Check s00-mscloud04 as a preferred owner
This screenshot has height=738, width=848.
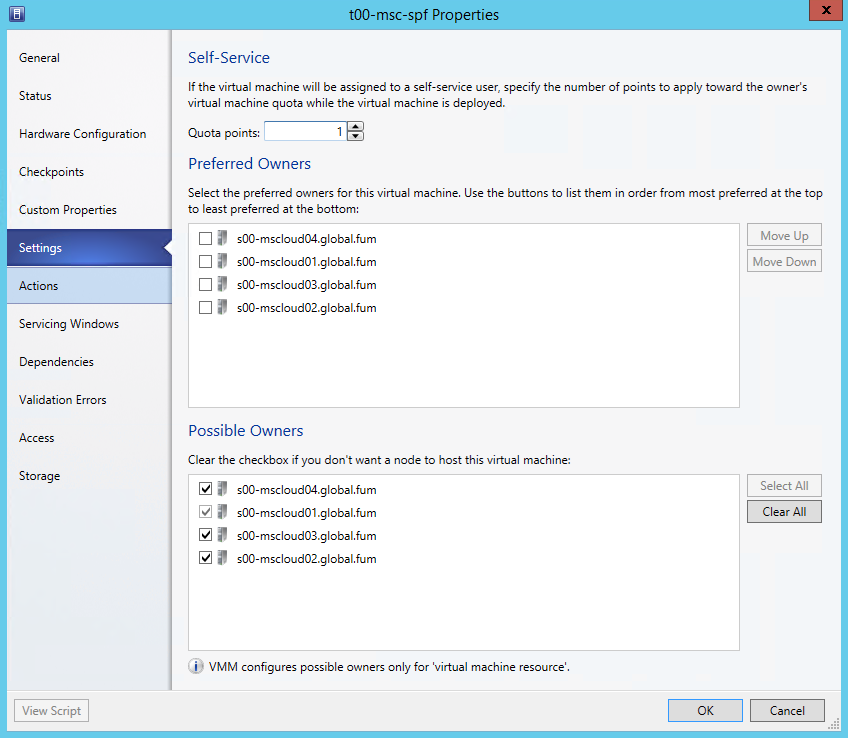coord(205,239)
